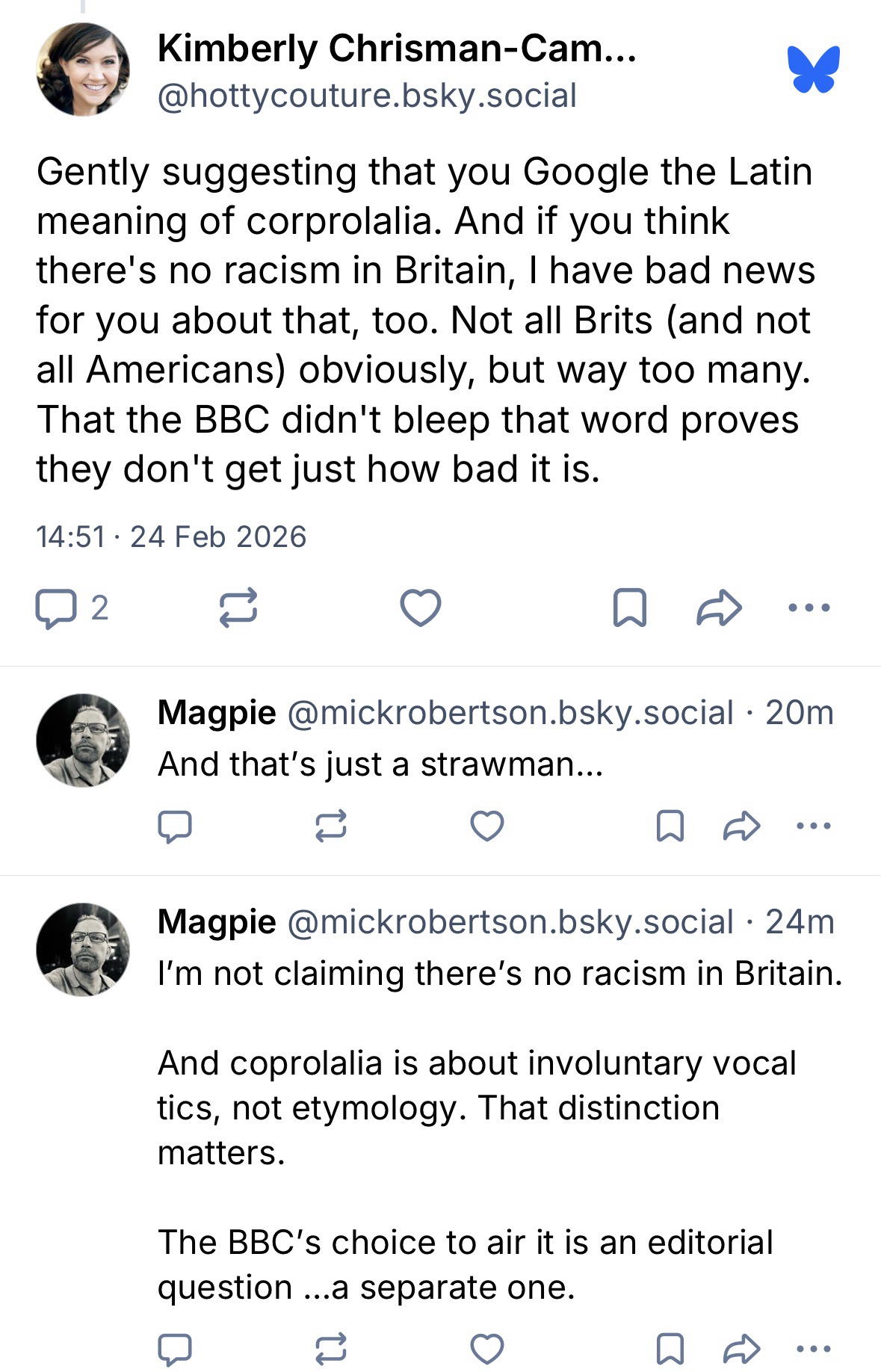Screen dimensions: 881x1372
Task: Open more options on strawman comment
Action: [814, 826]
